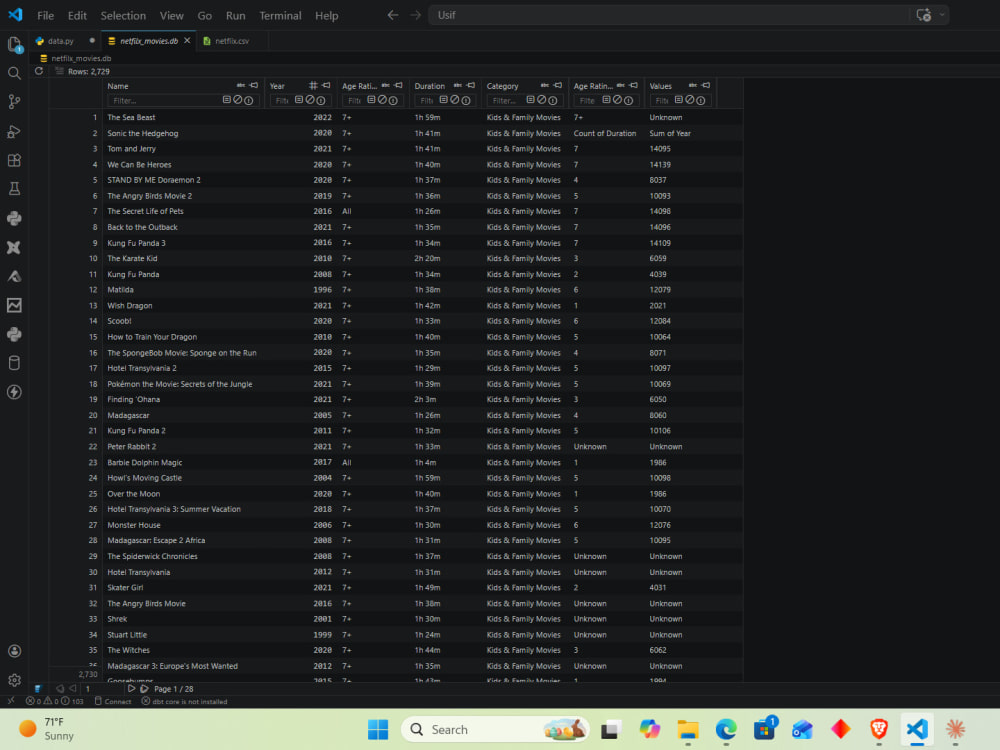Click the 'Count of Duration' cell
The width and height of the screenshot is (1000, 750).
coord(605,133)
